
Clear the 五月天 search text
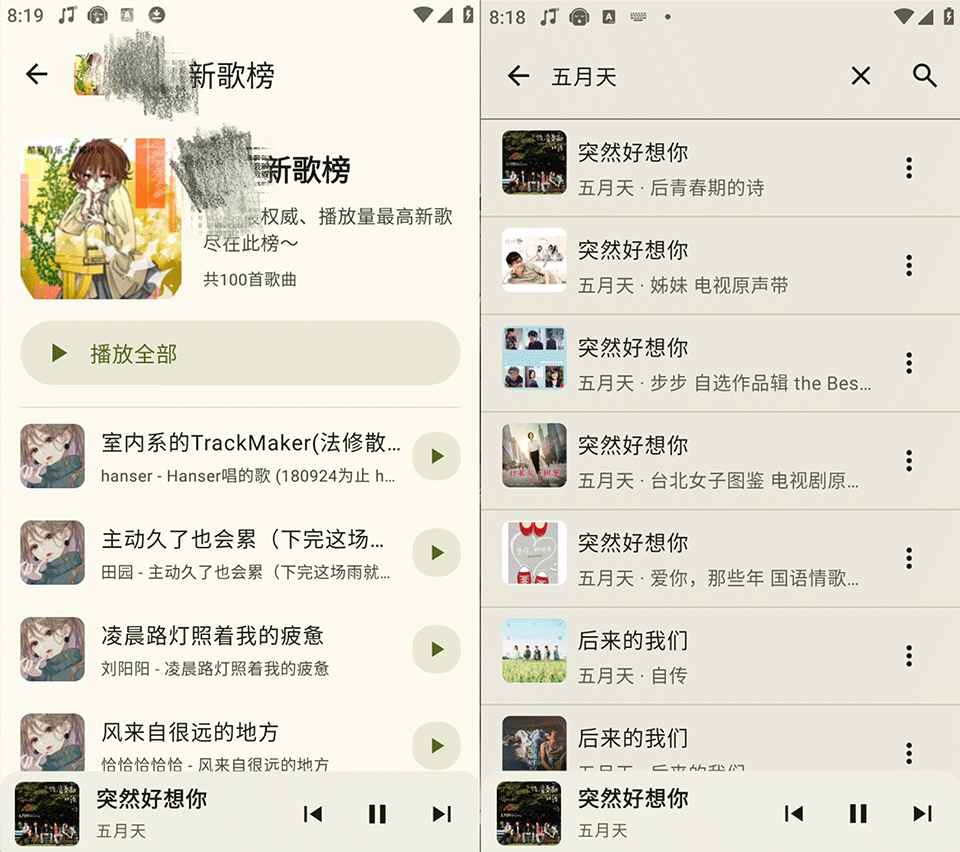(860, 76)
